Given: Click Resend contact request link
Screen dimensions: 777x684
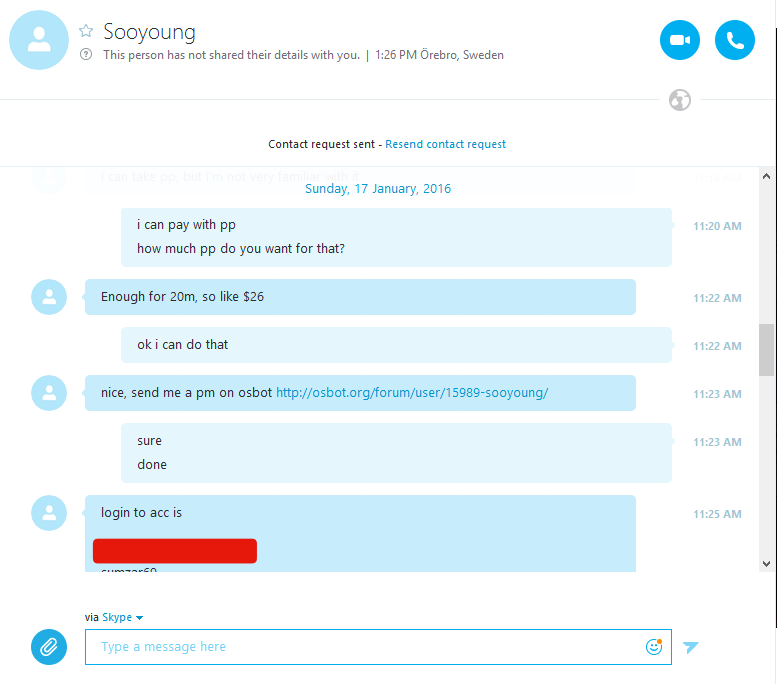Looking at the screenshot, I should pyautogui.click(x=445, y=144).
